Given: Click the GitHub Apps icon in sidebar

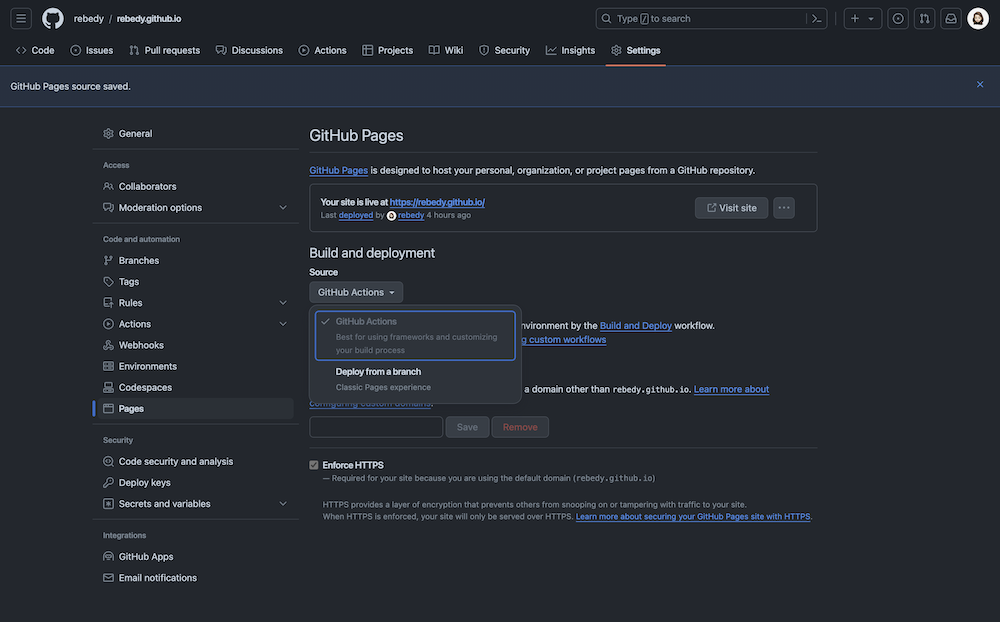Looking at the screenshot, I should point(108,556).
